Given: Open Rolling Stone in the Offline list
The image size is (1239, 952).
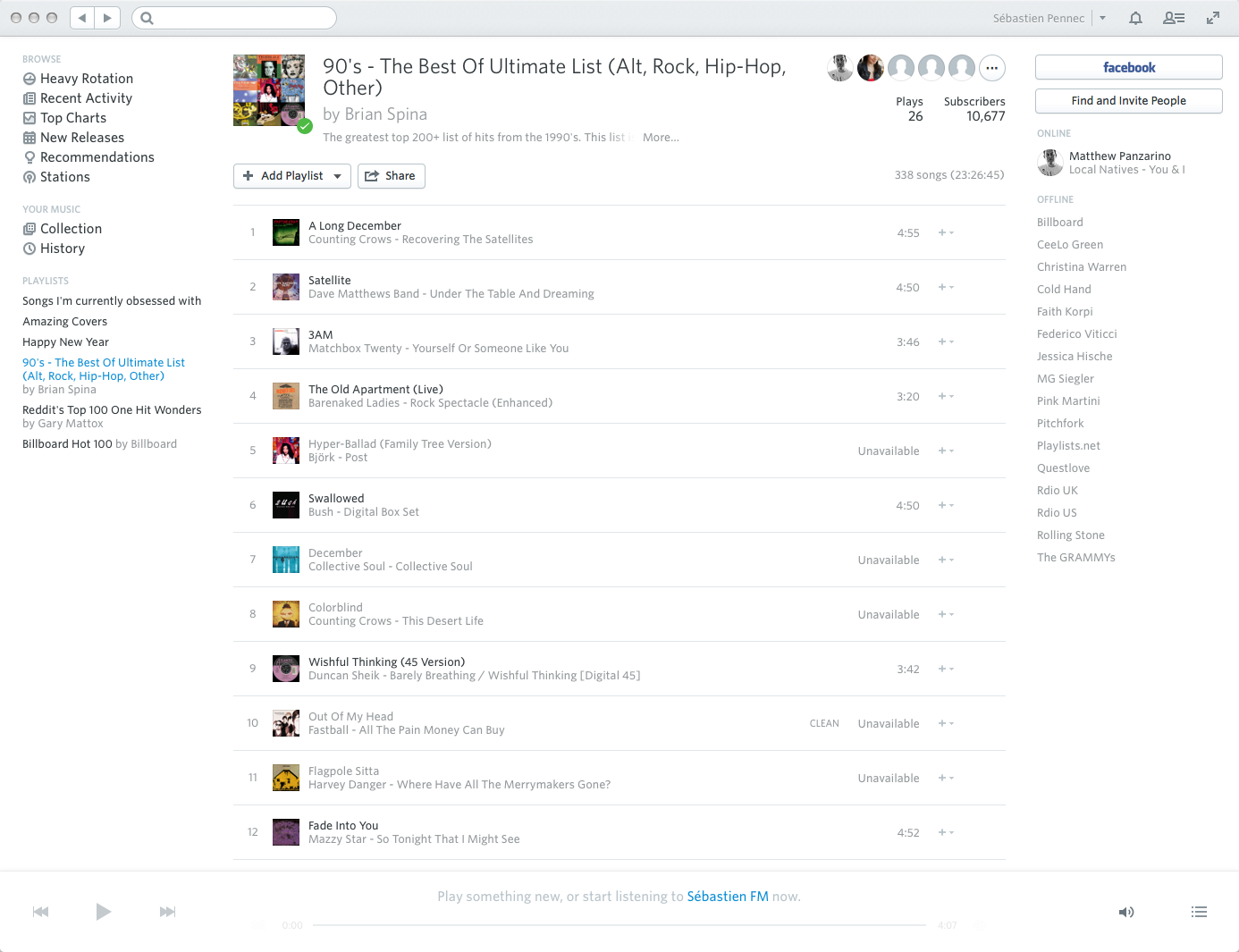Looking at the screenshot, I should point(1071,535).
